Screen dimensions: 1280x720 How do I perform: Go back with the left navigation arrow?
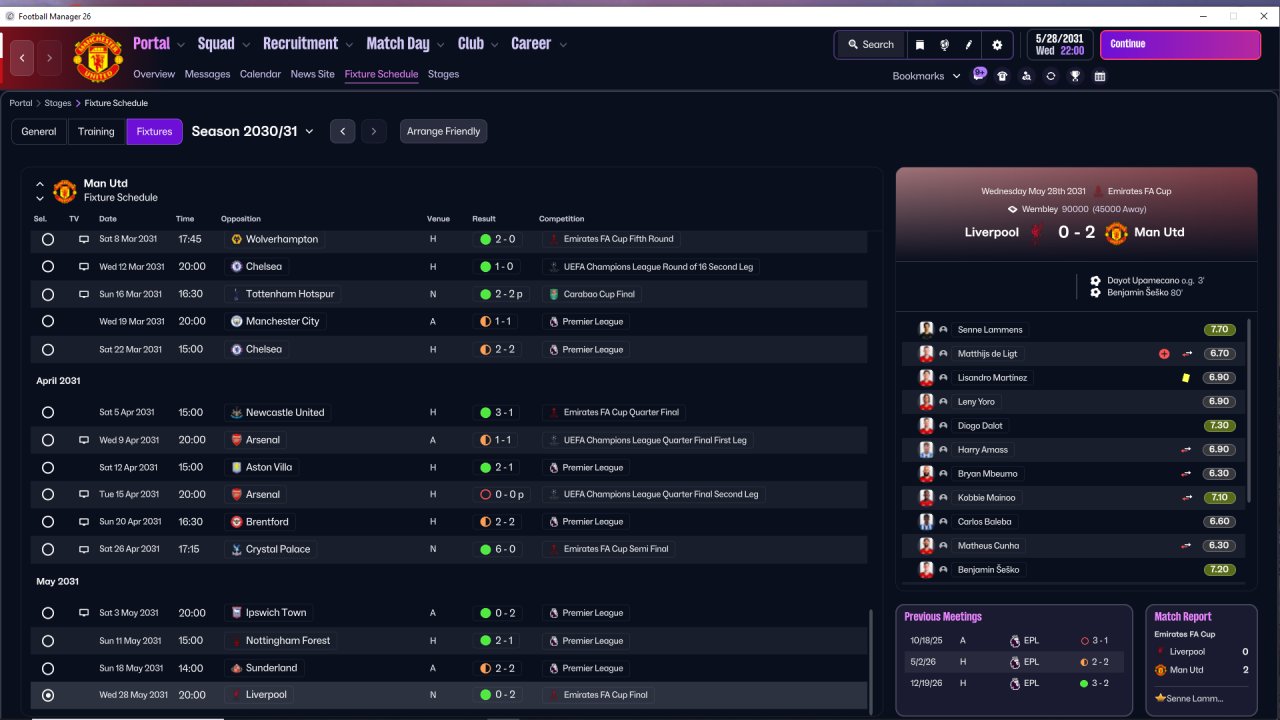(x=22, y=58)
